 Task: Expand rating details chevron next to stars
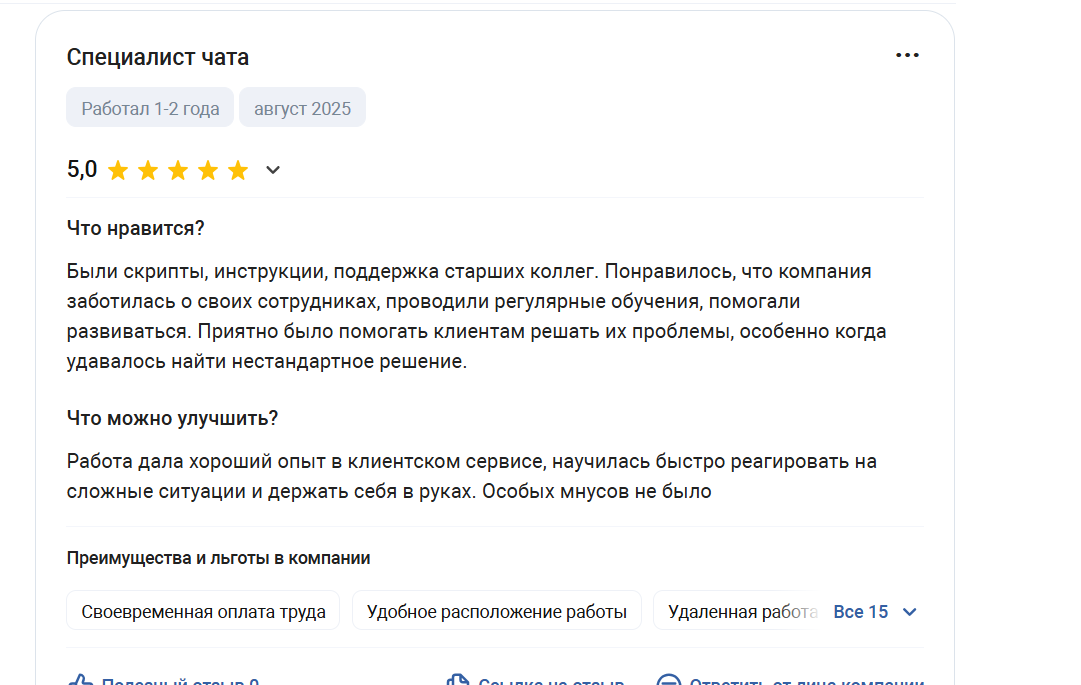273,170
